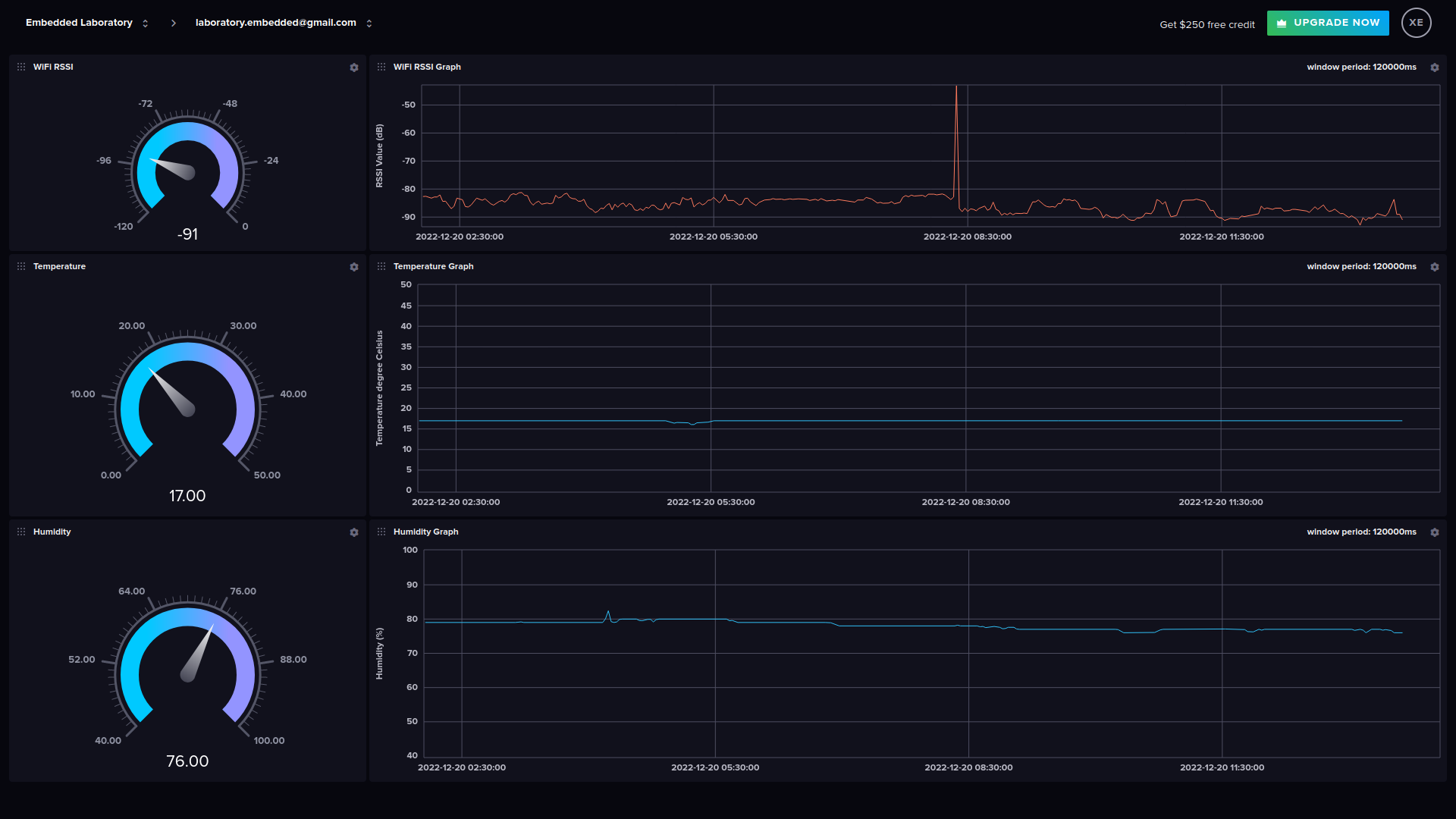Viewport: 1456px width, 819px height.
Task: Open WiFi RSSI Graph settings gear
Action: click(x=1435, y=67)
